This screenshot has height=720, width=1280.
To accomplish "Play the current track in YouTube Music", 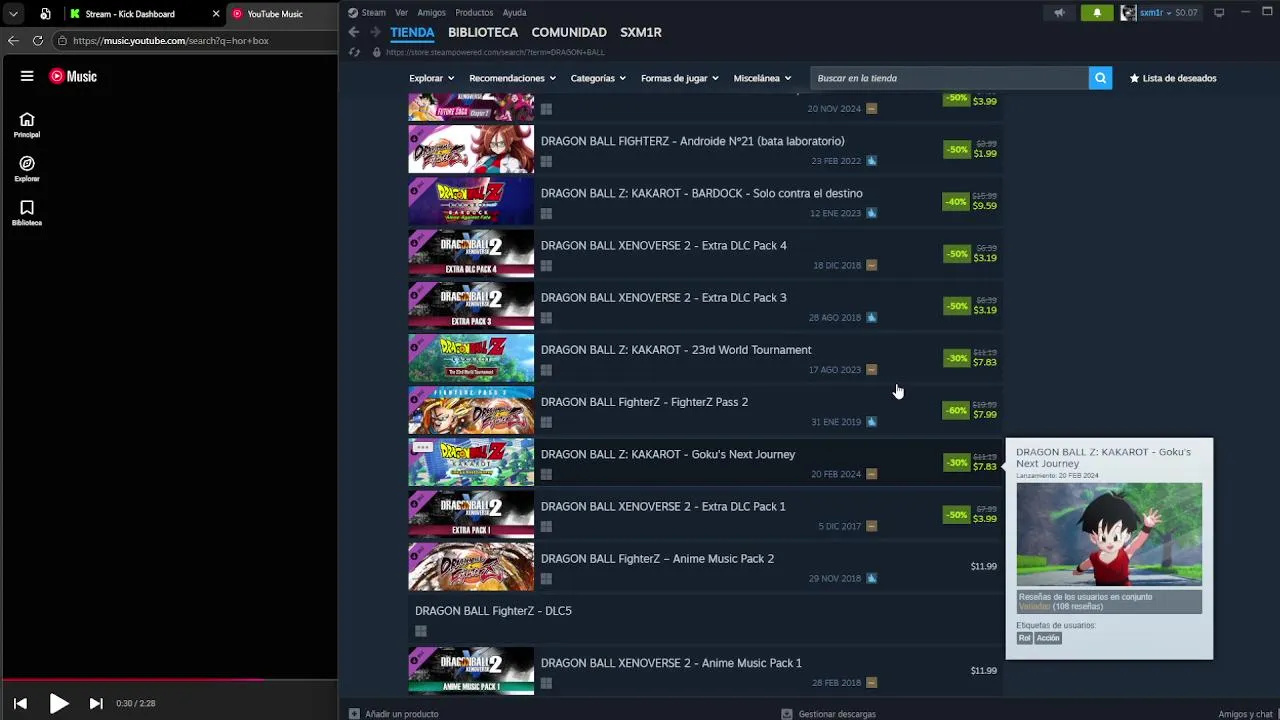I will coord(59,703).
